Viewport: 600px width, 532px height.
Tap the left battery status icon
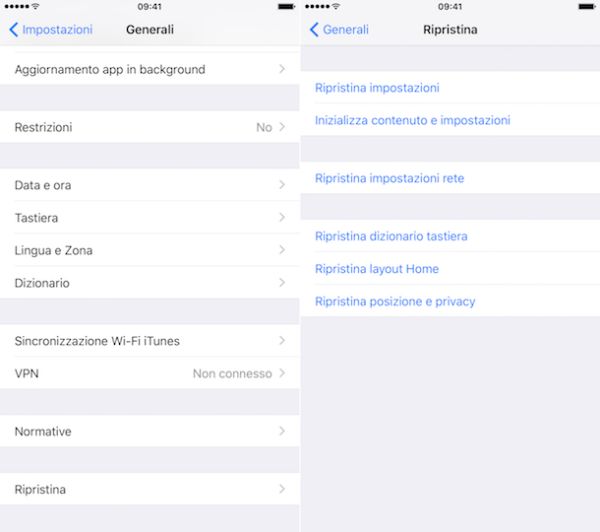point(286,7)
